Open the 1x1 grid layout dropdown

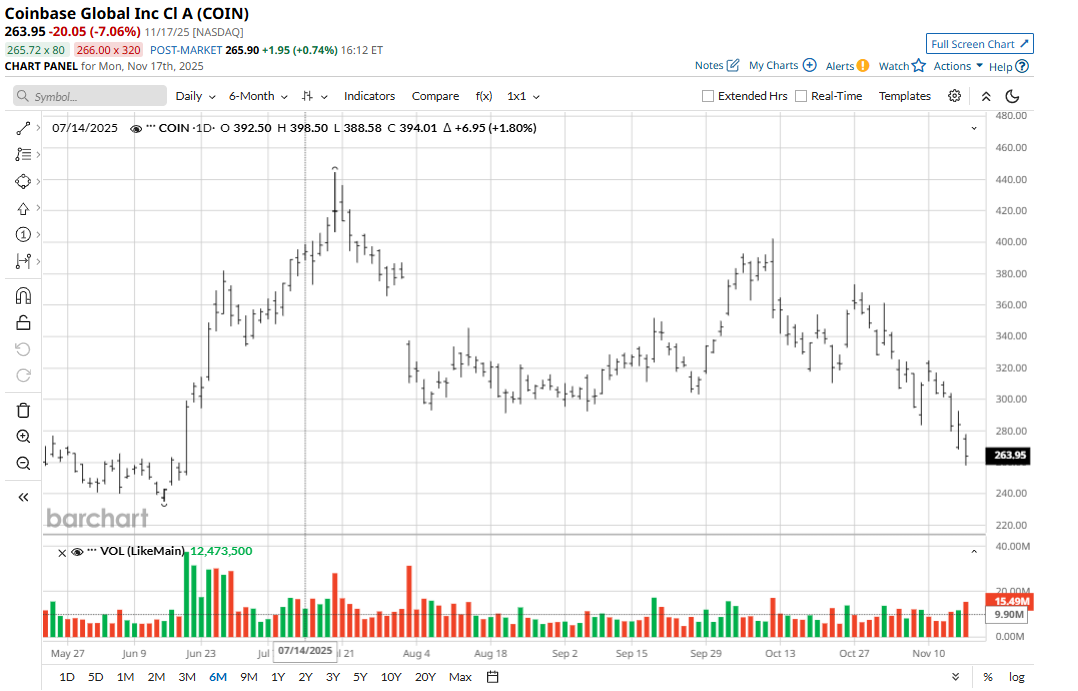(x=523, y=96)
